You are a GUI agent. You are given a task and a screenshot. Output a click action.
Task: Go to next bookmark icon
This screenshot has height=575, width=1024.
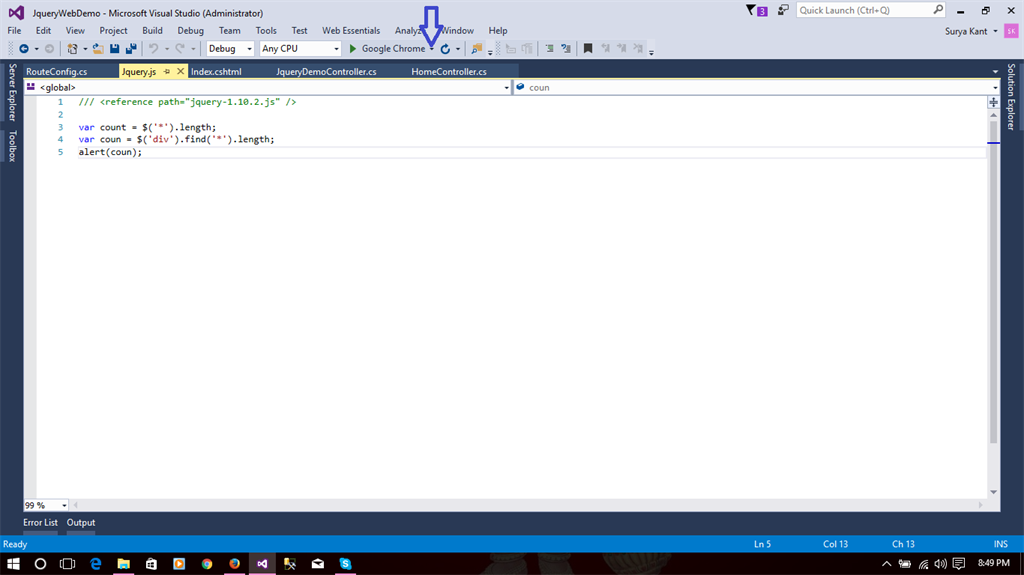coord(622,48)
